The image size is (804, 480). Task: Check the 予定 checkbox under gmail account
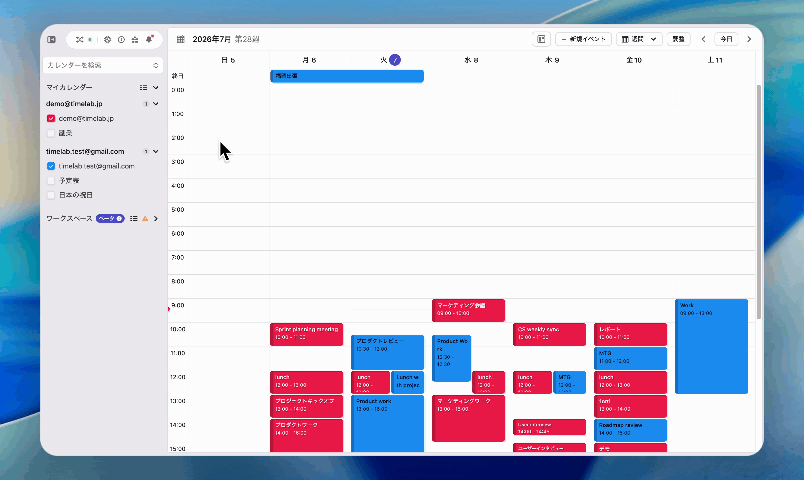coord(51,181)
